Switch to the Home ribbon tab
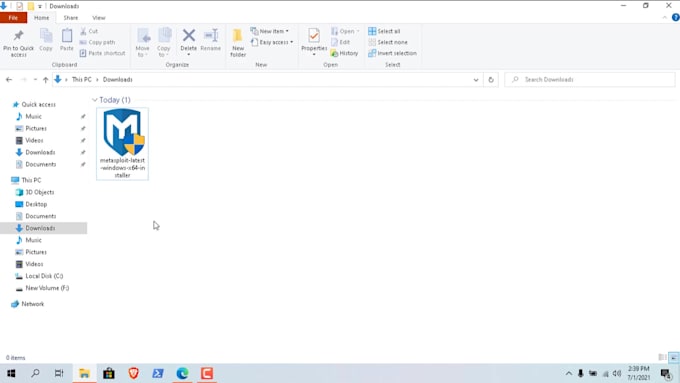The height and width of the screenshot is (383, 680). pyautogui.click(x=42, y=18)
